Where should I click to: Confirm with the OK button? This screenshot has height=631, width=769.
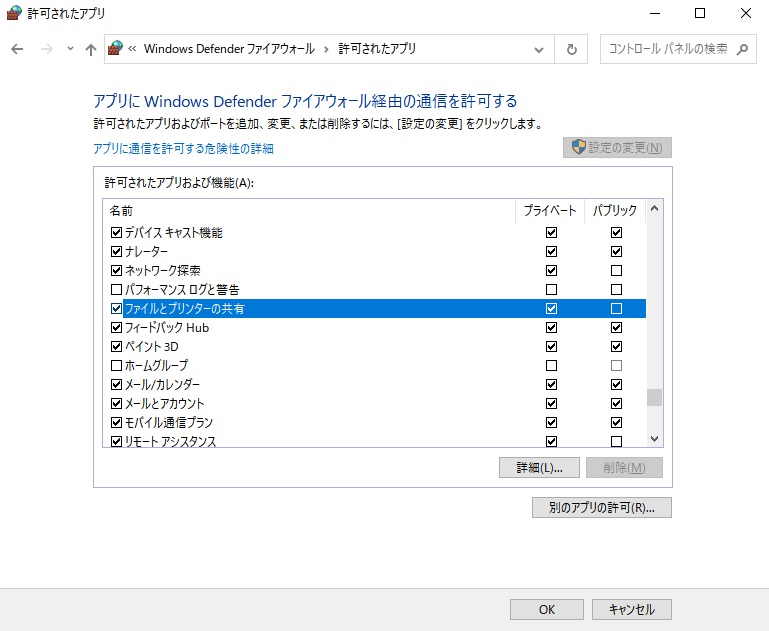(x=547, y=609)
